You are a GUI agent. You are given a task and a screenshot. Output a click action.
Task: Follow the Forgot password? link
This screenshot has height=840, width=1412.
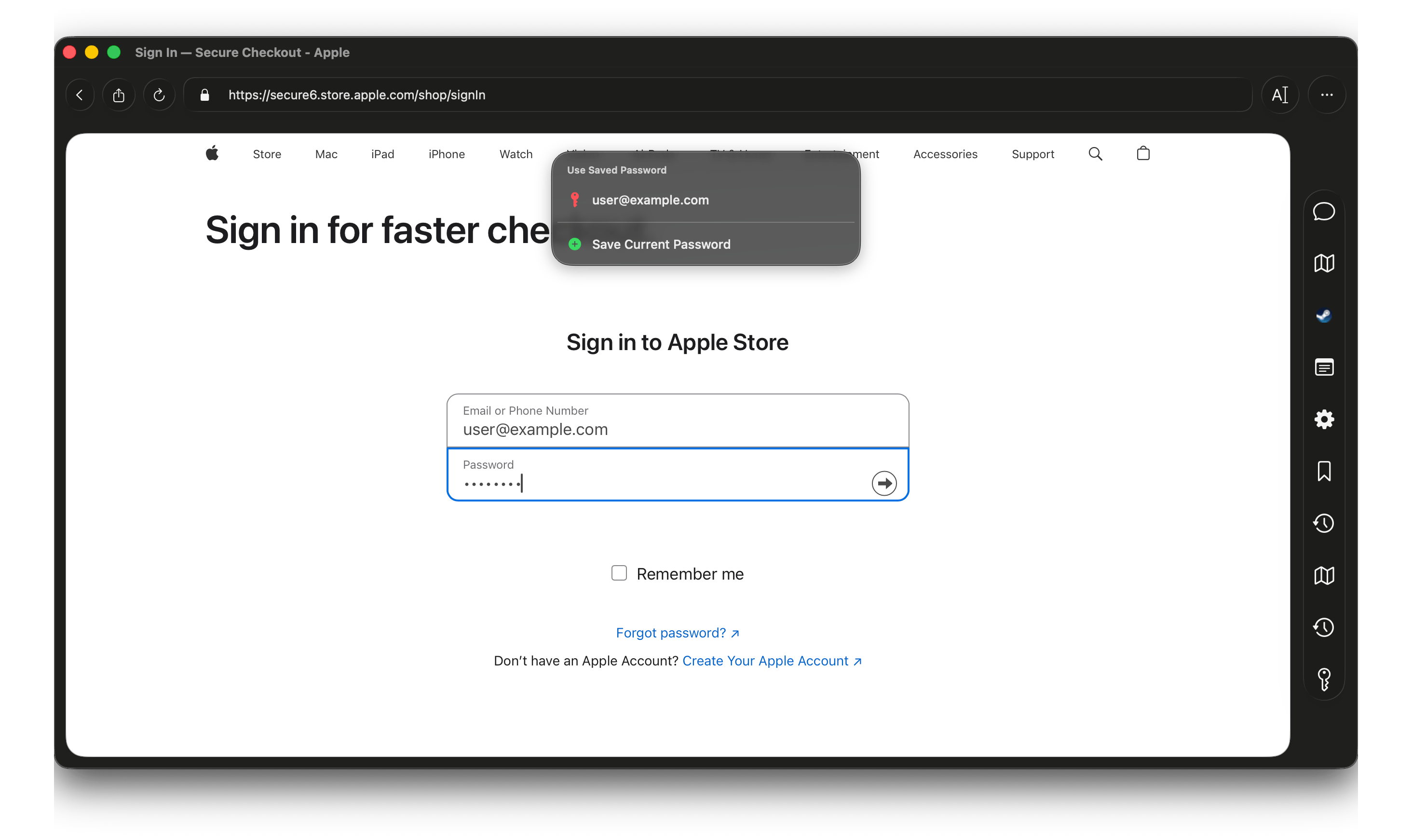(677, 633)
